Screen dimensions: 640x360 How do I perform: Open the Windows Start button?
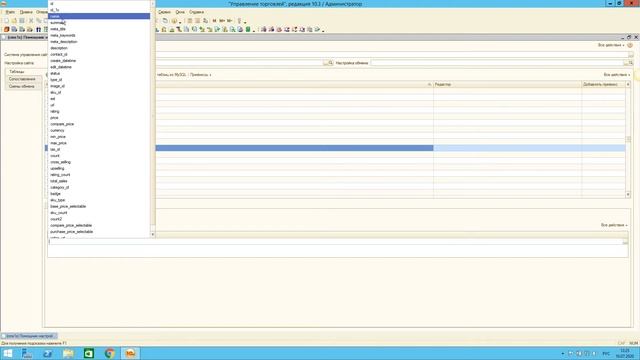tap(8, 353)
